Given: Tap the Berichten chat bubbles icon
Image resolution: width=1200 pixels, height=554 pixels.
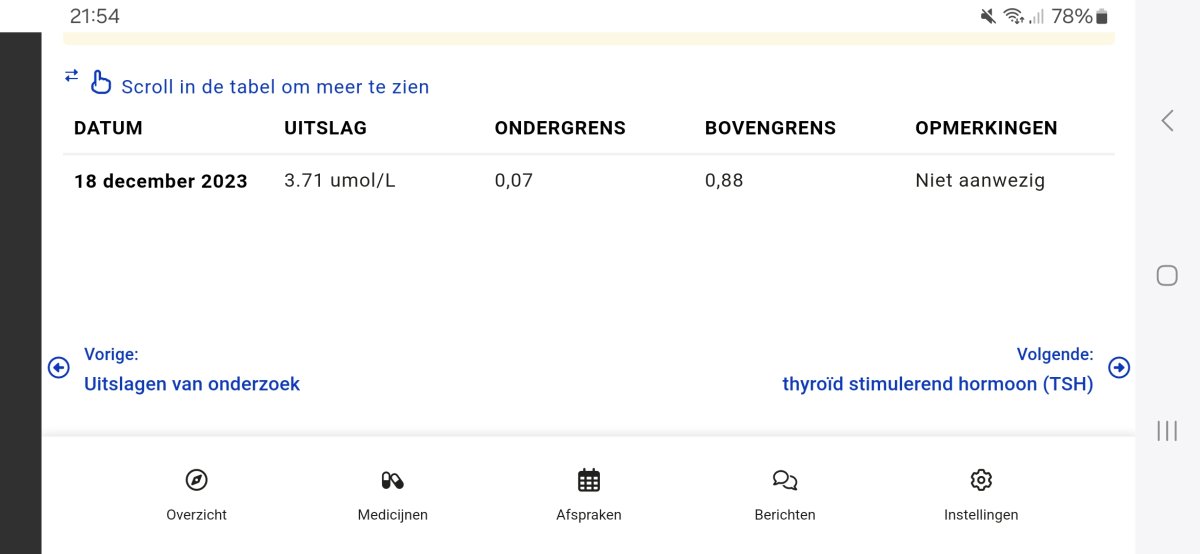Looking at the screenshot, I should (785, 480).
